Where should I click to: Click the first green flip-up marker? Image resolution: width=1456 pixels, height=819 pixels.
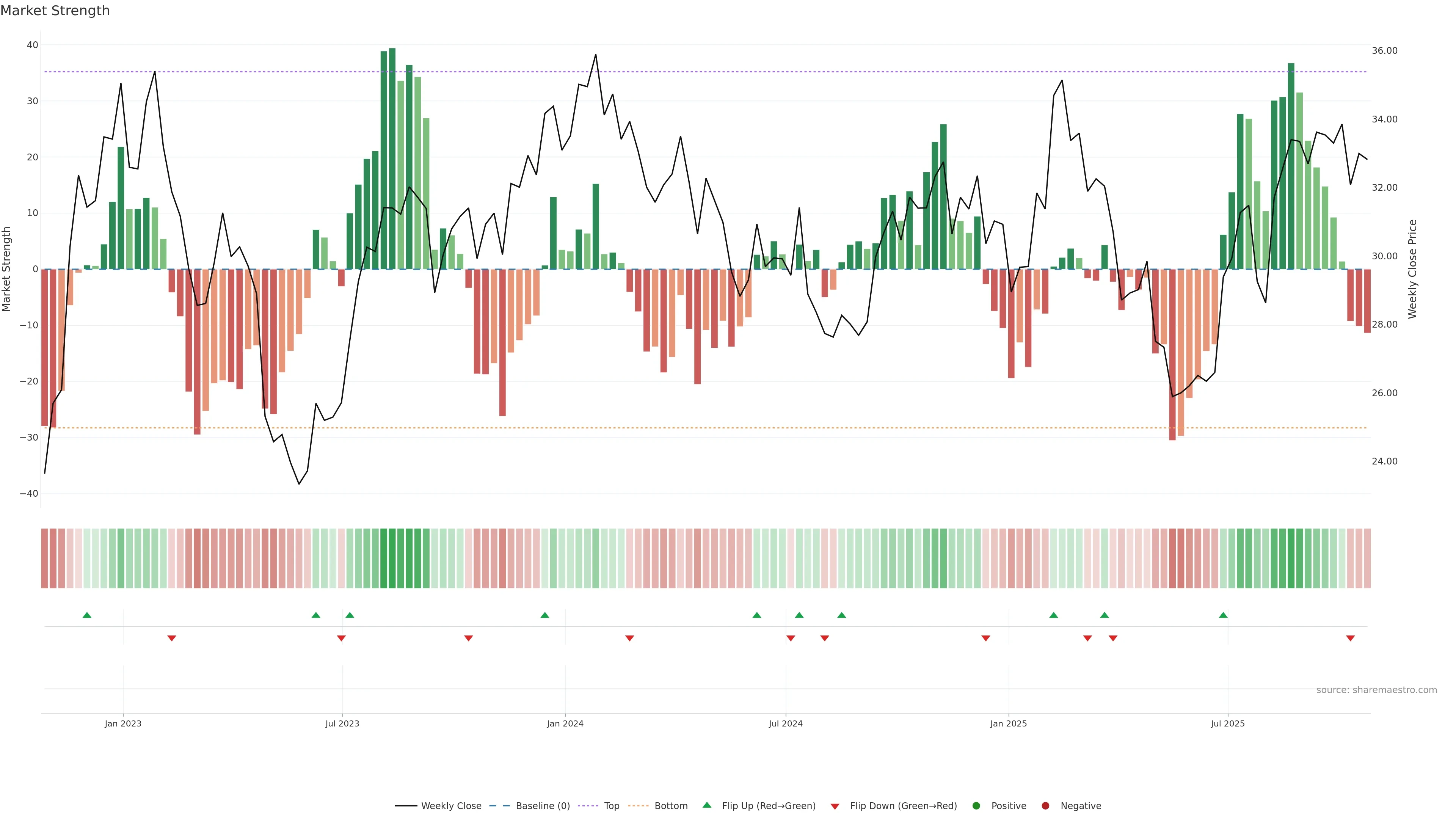click(x=87, y=615)
